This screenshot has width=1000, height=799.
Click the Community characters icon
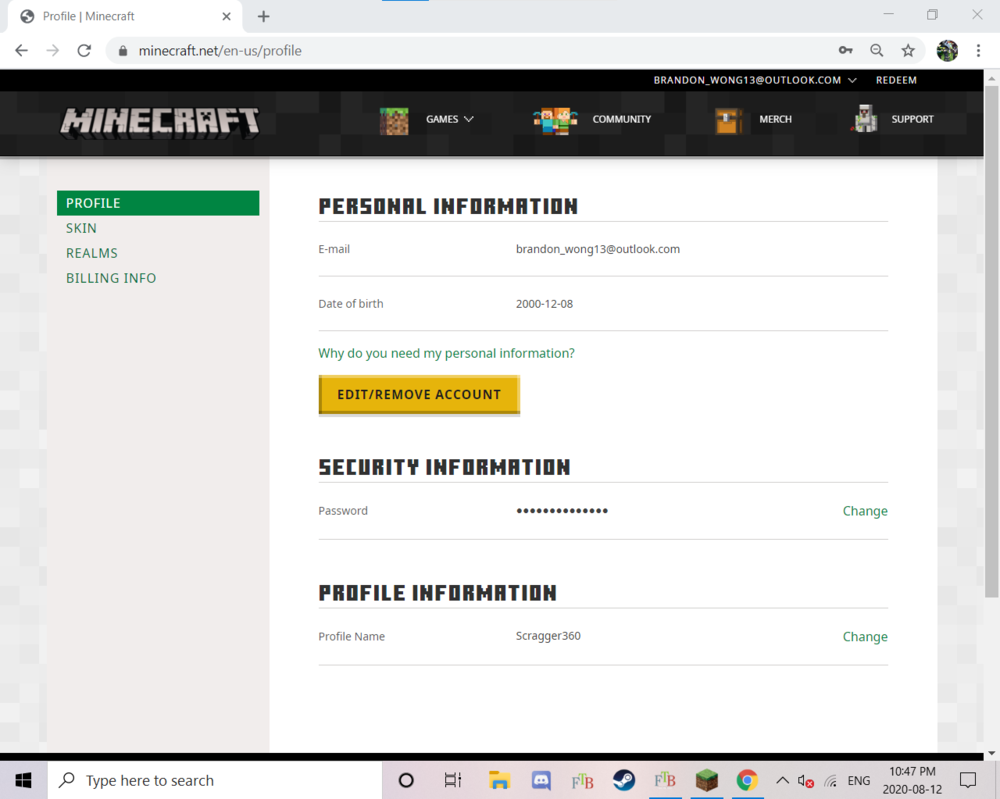click(555, 119)
